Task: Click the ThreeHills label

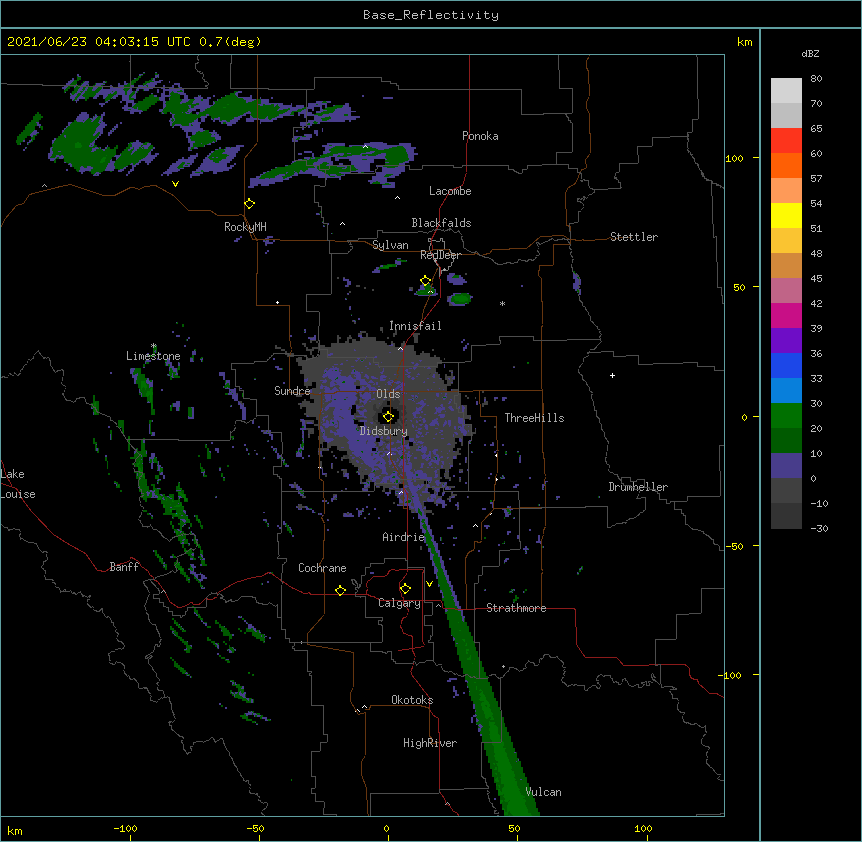Action: pos(534,418)
